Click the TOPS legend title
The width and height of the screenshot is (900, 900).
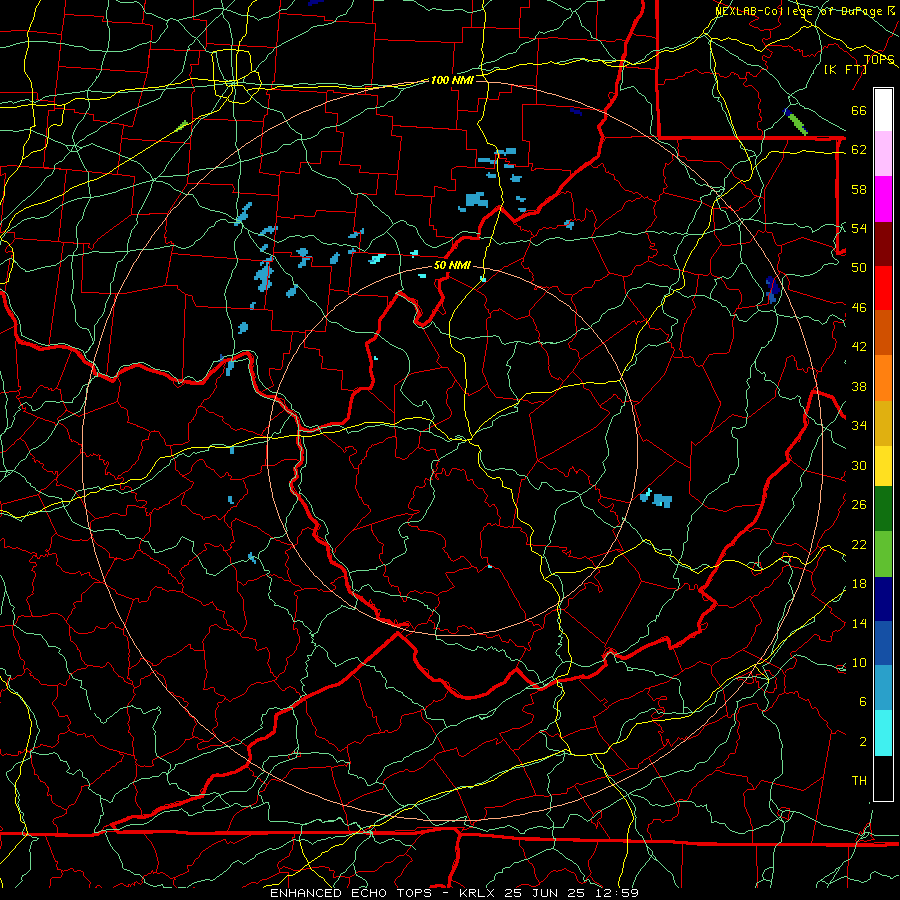pyautogui.click(x=879, y=60)
